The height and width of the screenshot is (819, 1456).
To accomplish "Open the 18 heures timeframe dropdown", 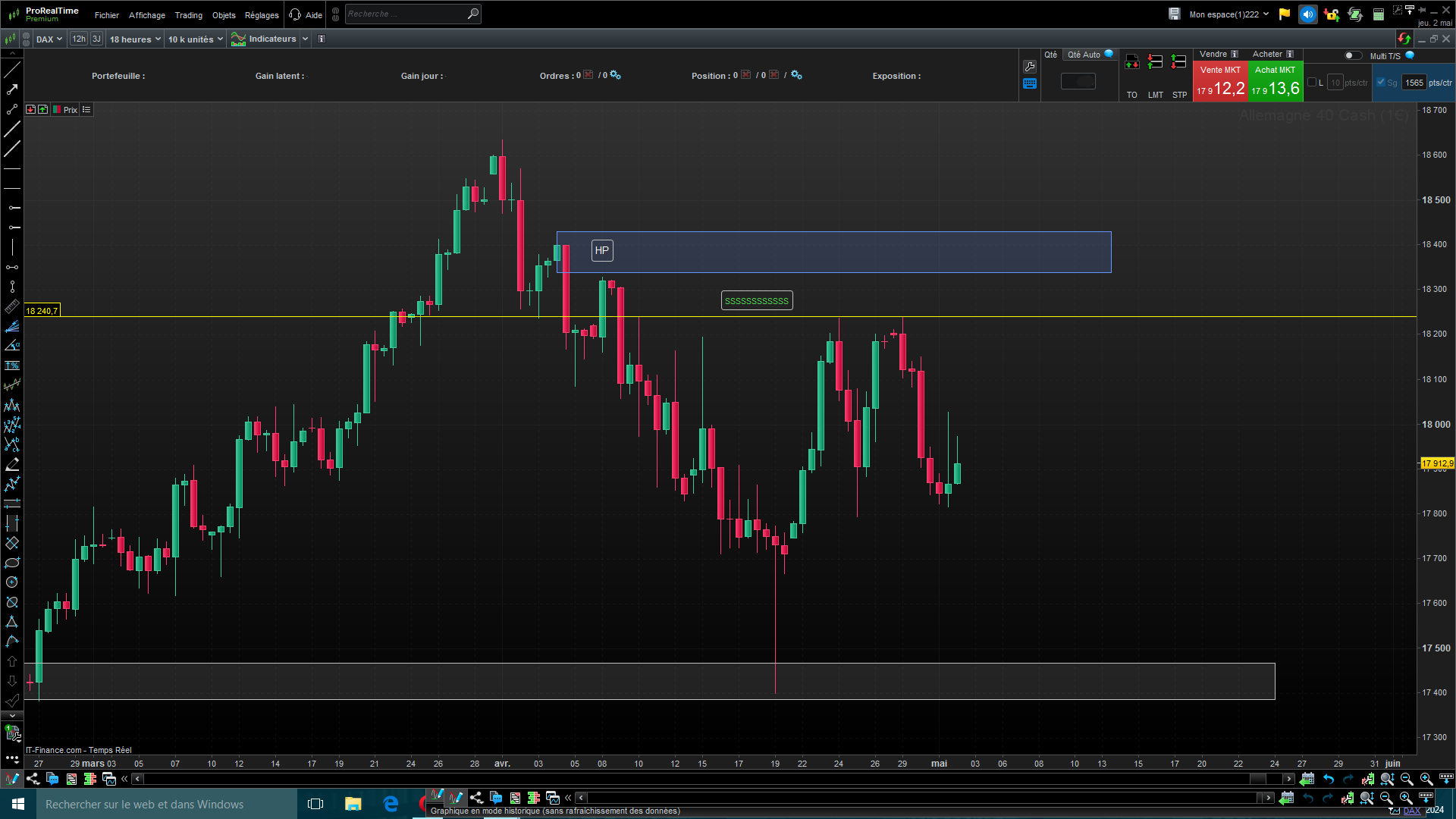I will [135, 39].
